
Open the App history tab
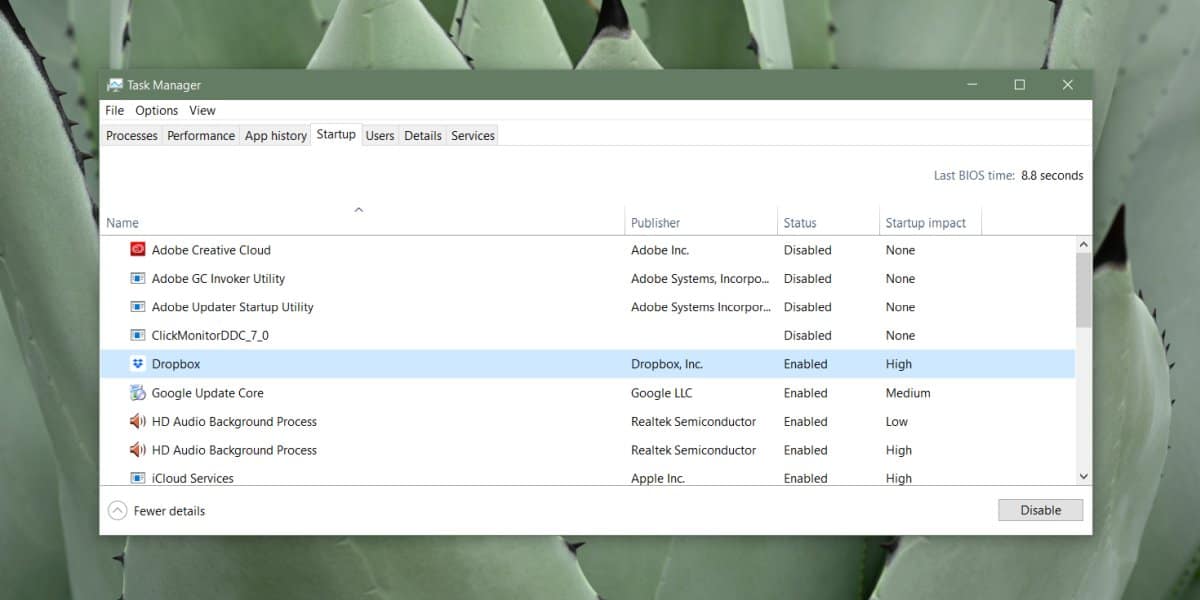tap(275, 135)
